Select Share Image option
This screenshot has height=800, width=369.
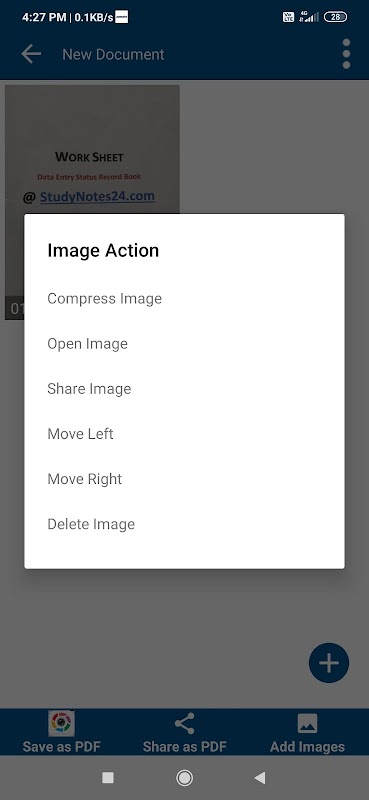[184, 389]
